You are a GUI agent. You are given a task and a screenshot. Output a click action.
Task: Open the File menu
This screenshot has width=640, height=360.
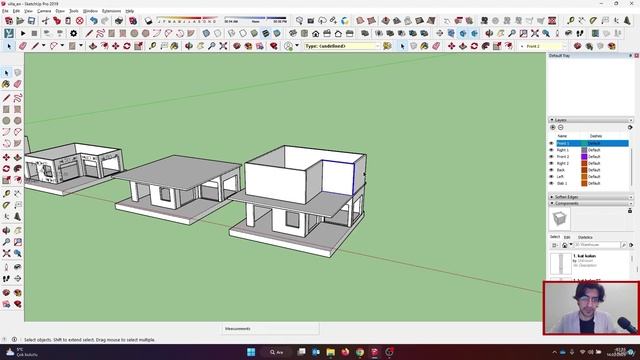5,11
